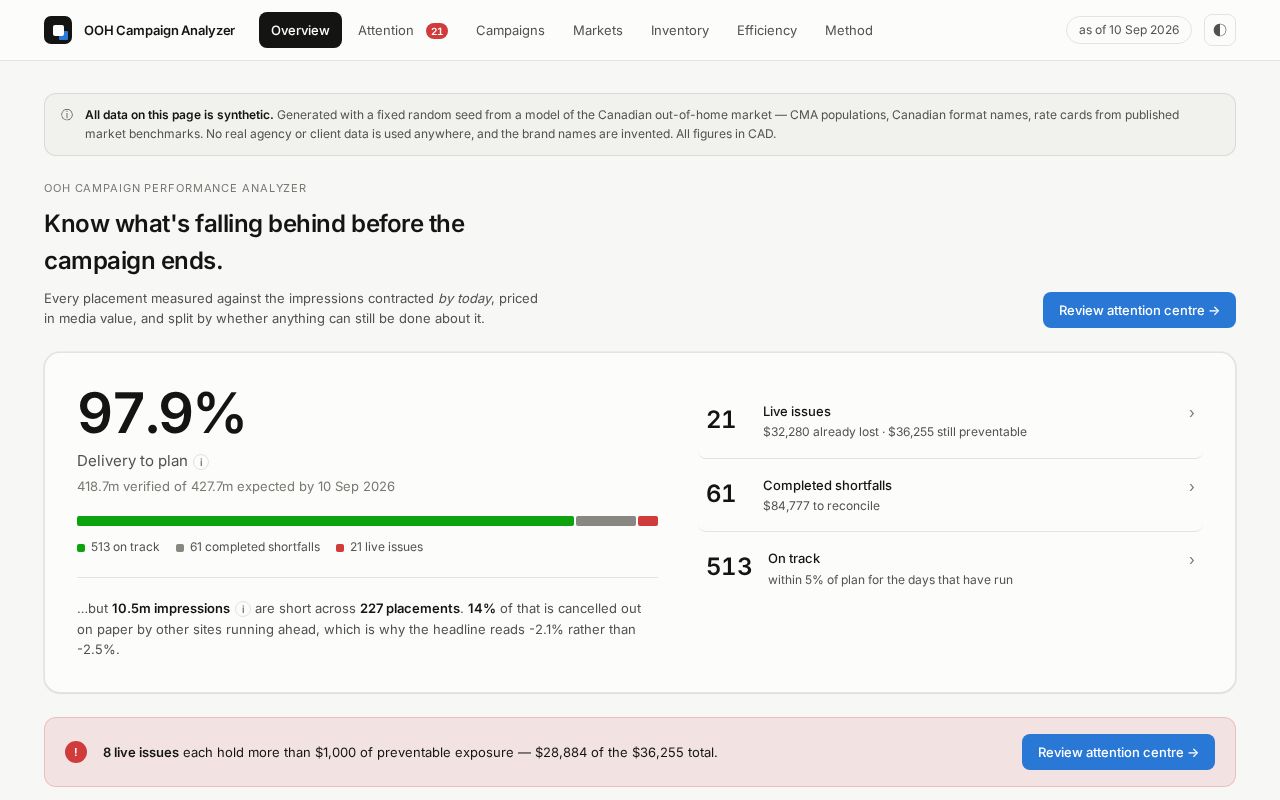
Task: Switch to the Attention tab
Action: 402,30
